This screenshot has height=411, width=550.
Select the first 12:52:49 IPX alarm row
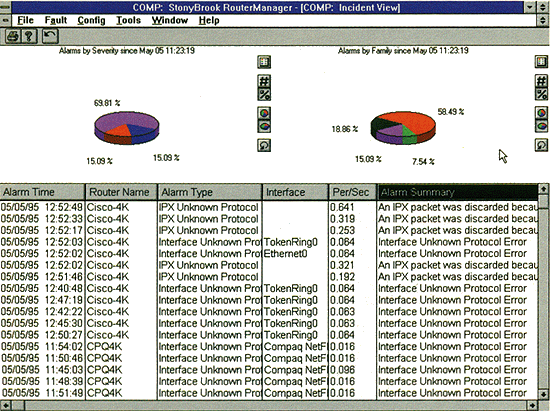[269, 207]
